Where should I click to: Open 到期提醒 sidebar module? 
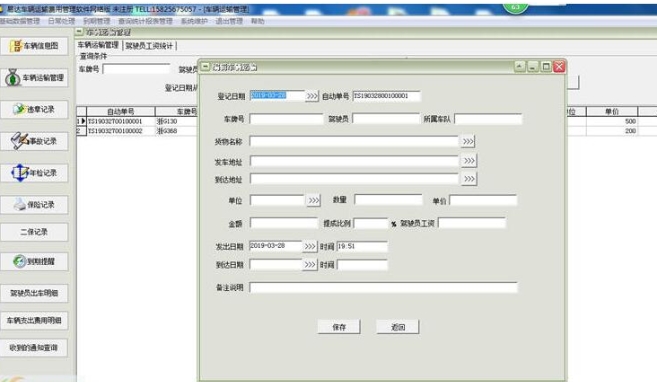click(x=34, y=261)
